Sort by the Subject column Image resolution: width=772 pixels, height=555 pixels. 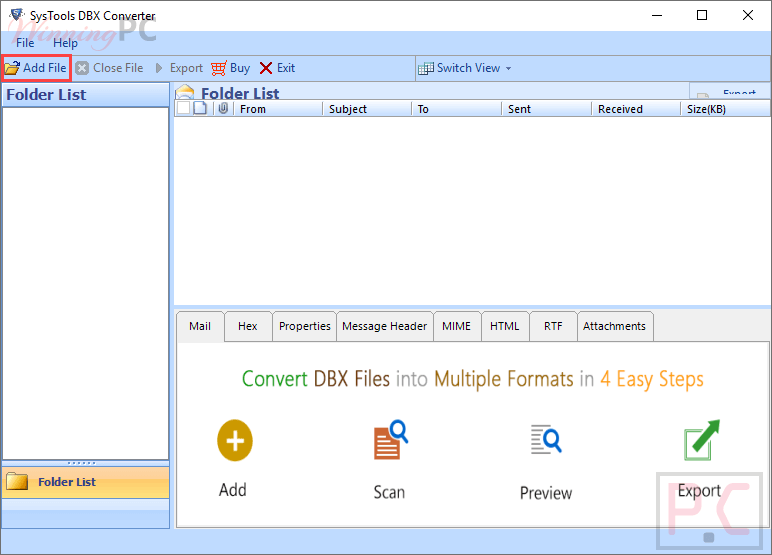[367, 109]
